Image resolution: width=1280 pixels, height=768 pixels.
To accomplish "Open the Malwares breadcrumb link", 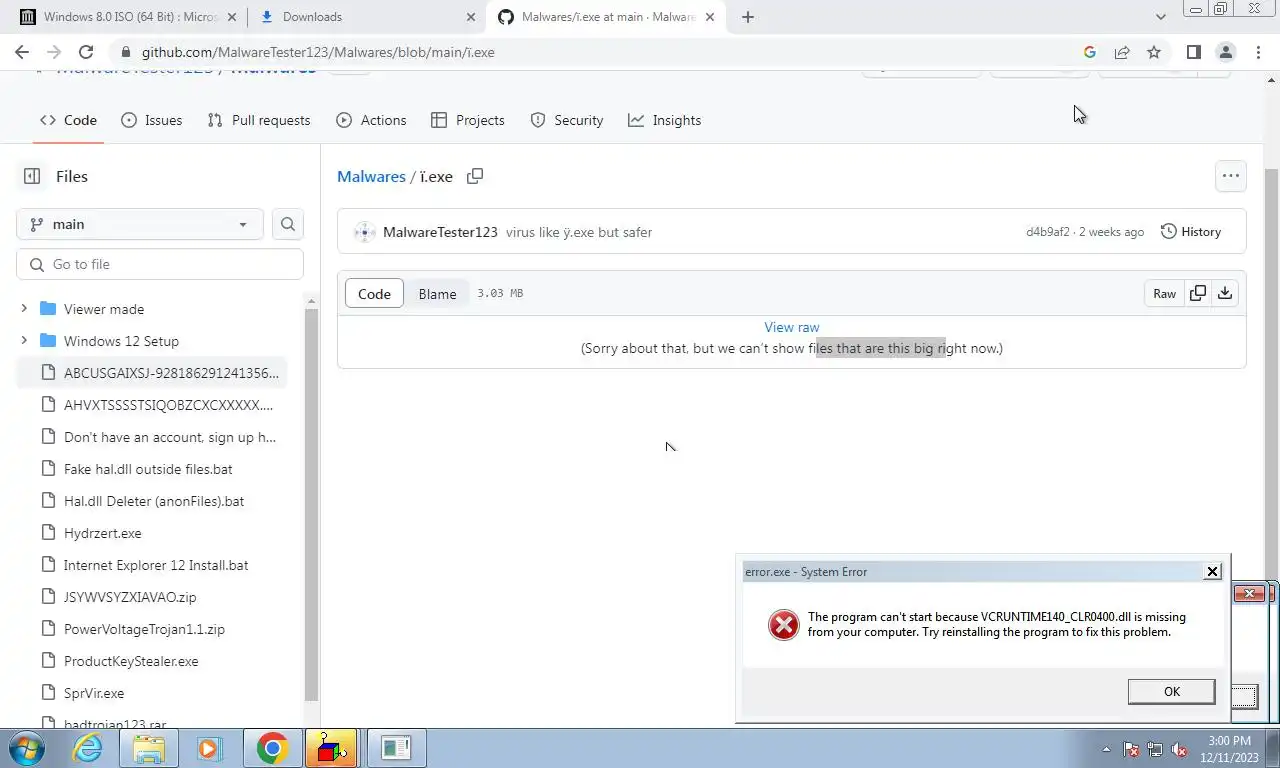I will click(x=371, y=176).
